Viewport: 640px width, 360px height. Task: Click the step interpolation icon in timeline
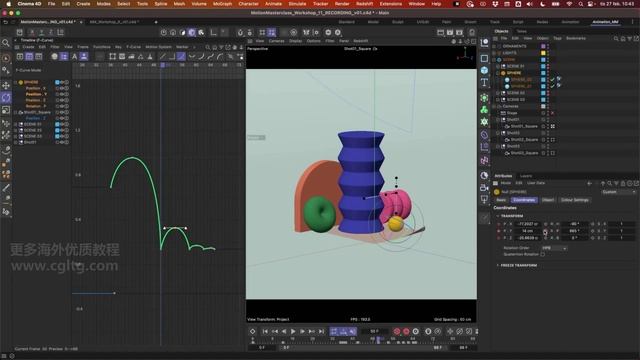[x=172, y=57]
